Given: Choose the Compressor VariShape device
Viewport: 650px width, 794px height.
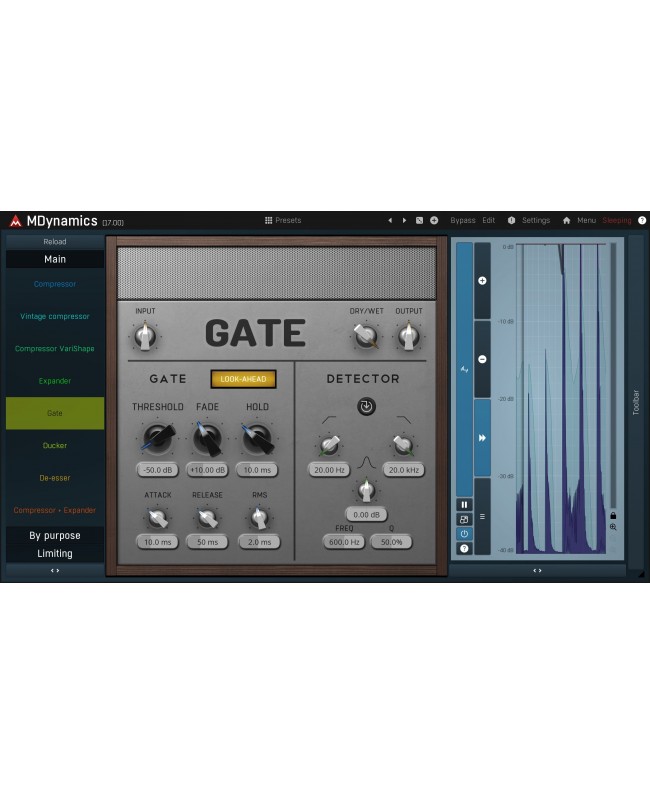Looking at the screenshot, I should [55, 349].
